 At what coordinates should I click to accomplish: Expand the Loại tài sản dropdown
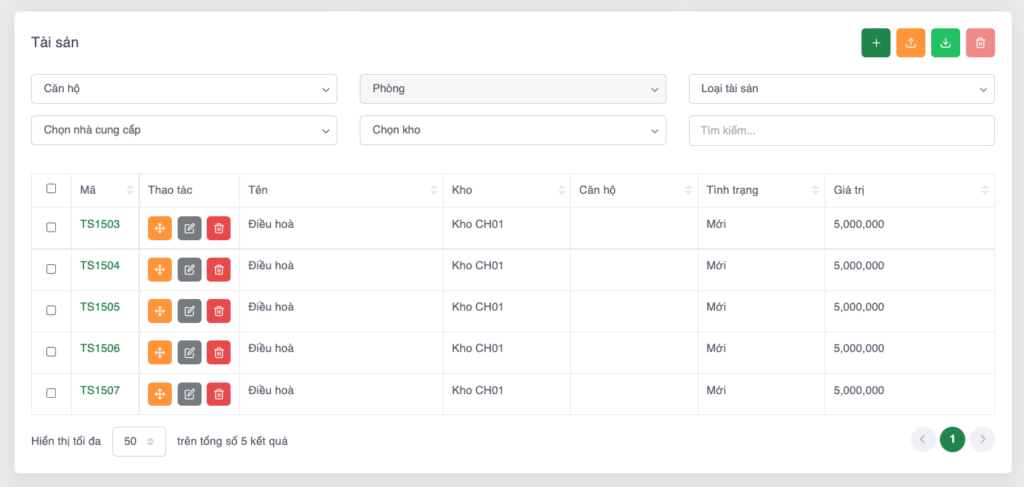[x=841, y=89]
